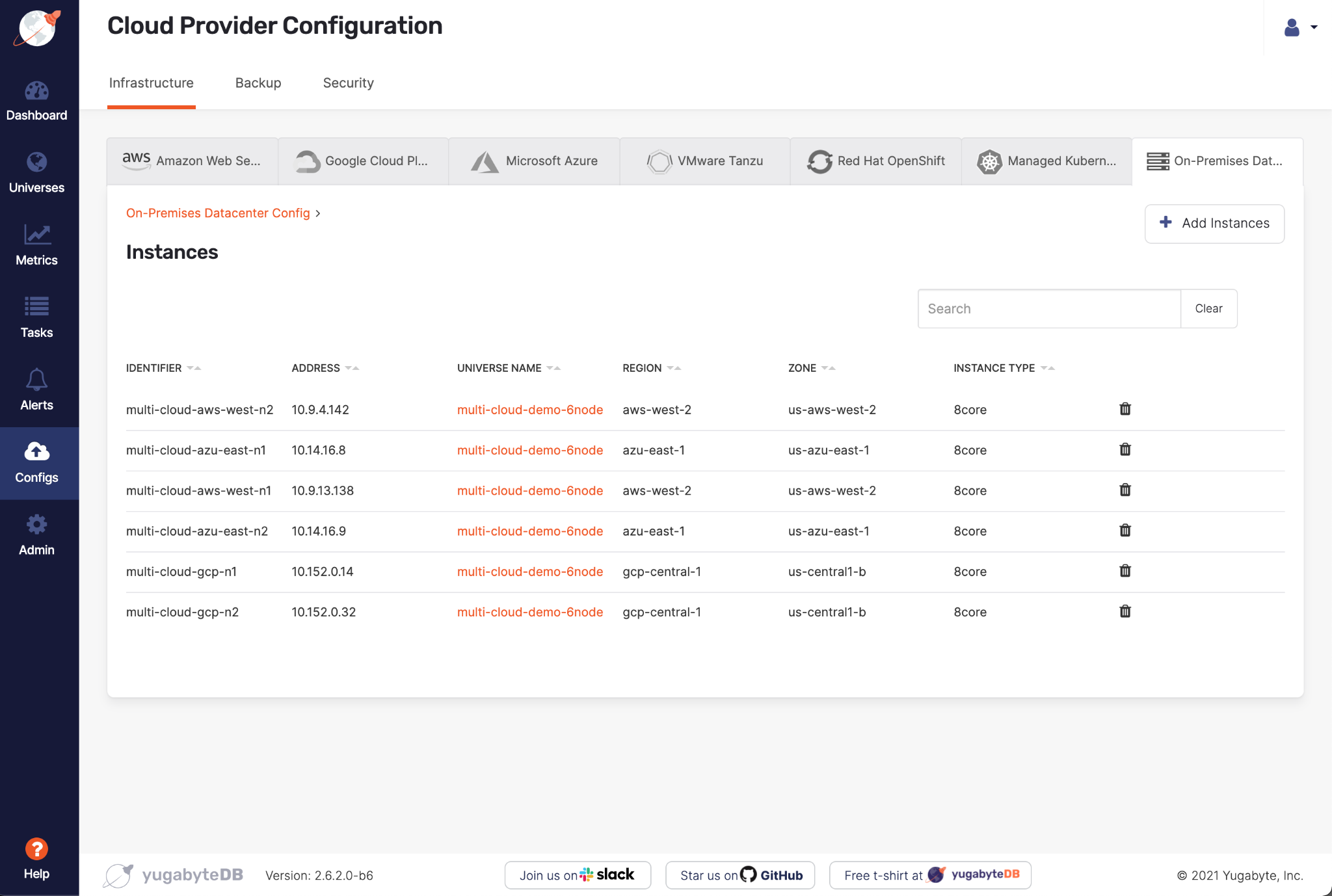Viewport: 1332px width, 896px height.
Task: Click identifier multi-cloud-gcp-n1
Action: pyautogui.click(x=181, y=572)
